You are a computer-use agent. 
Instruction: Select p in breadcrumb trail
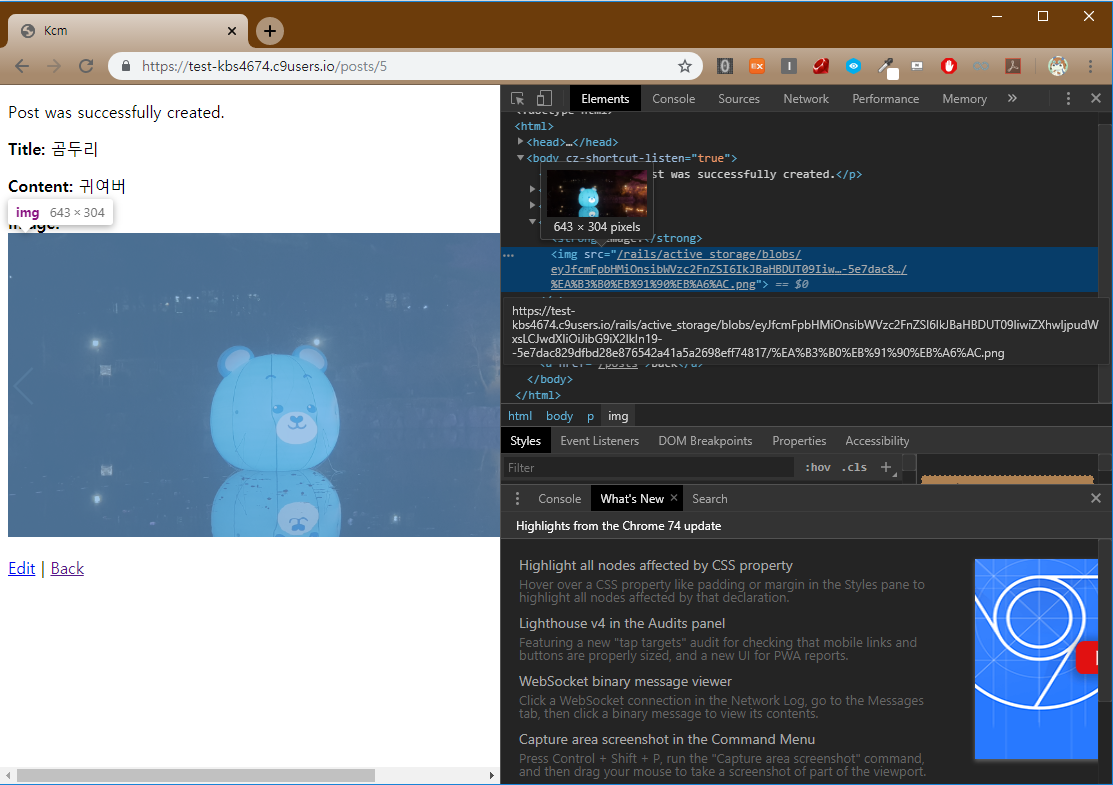click(590, 416)
